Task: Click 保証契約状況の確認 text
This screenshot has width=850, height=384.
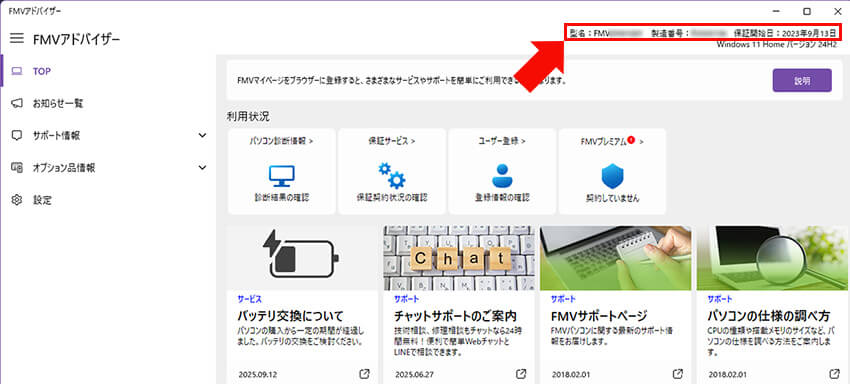Action: pos(391,198)
